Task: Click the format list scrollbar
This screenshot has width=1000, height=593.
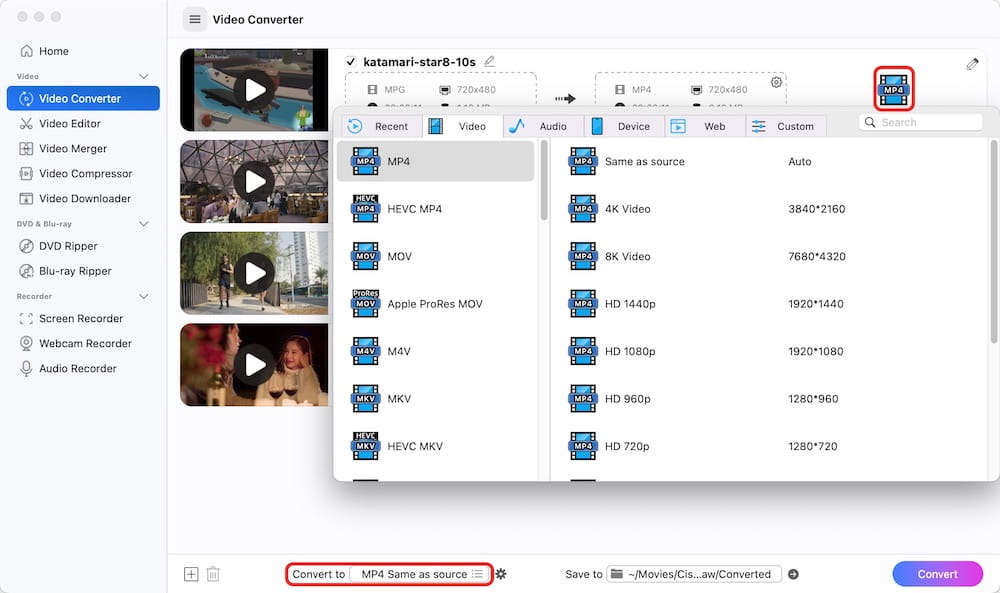Action: pos(544,180)
